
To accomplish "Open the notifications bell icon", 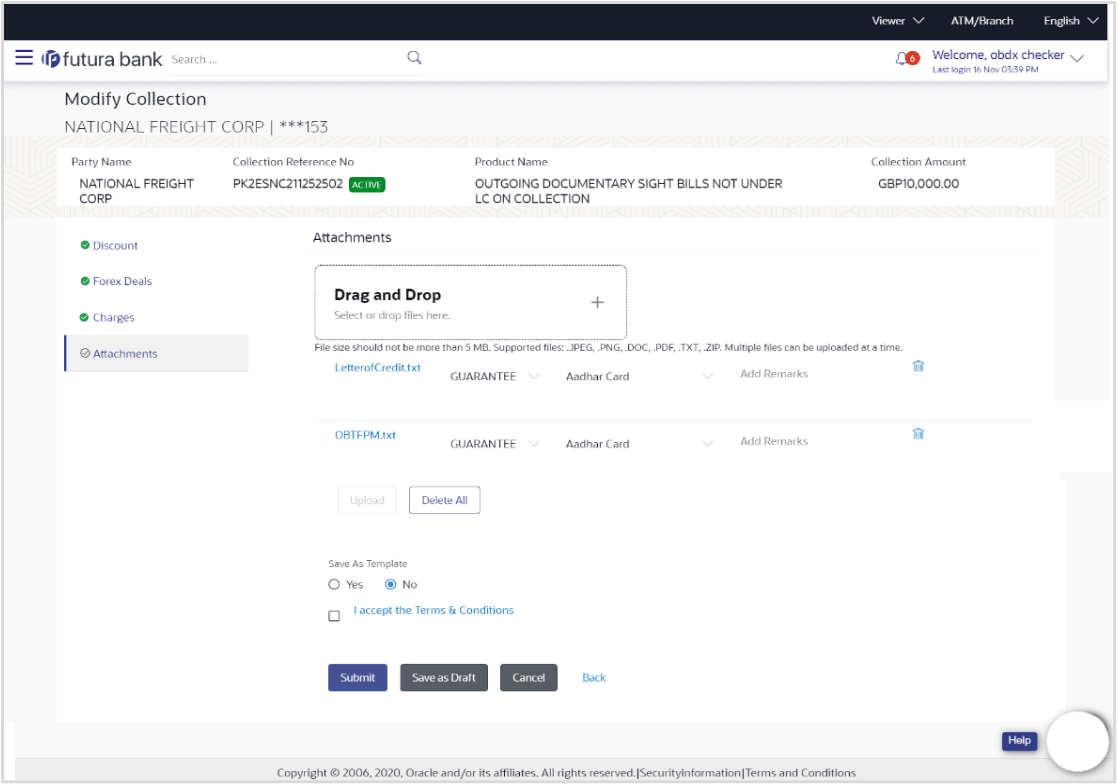I will (903, 59).
